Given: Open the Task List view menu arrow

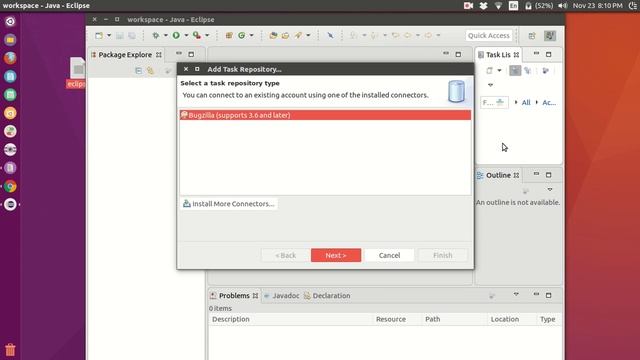Looking at the screenshot, I should (x=491, y=85).
